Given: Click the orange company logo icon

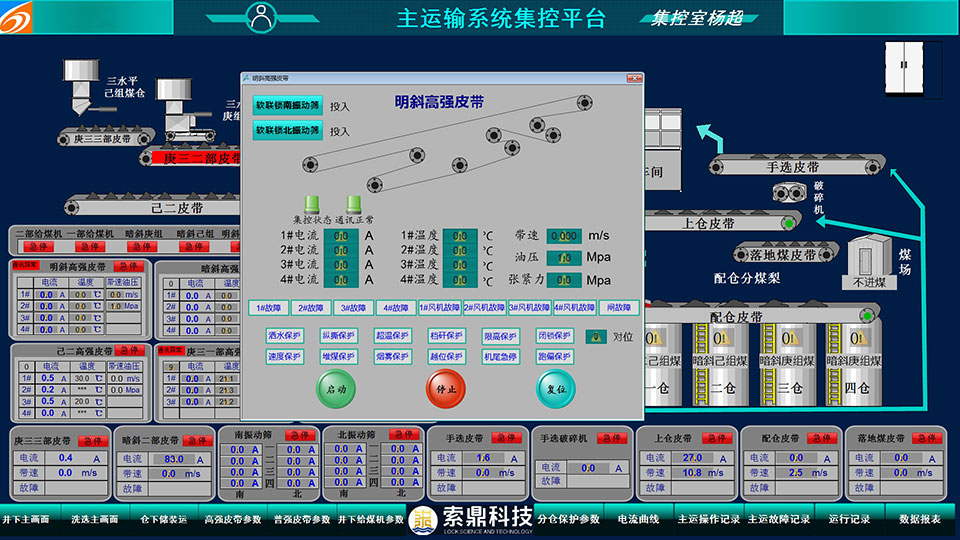Looking at the screenshot, I should click(x=22, y=18).
